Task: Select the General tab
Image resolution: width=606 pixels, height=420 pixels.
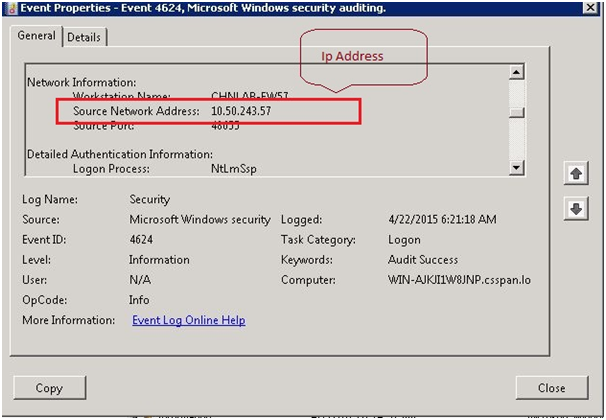Action: pos(37,36)
